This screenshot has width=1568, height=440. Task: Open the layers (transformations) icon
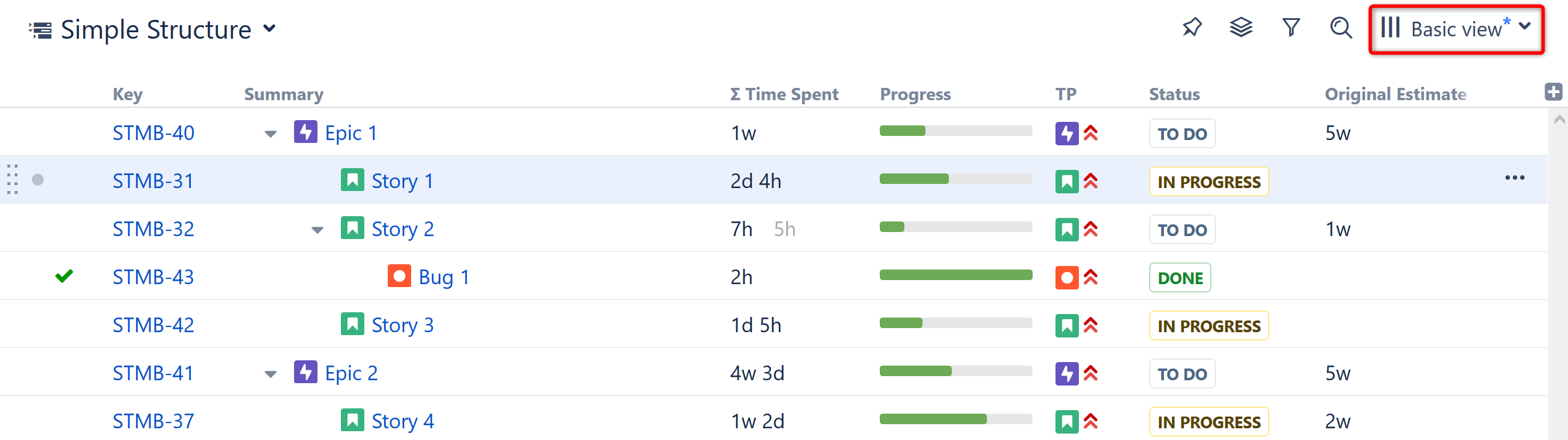pos(1241,28)
